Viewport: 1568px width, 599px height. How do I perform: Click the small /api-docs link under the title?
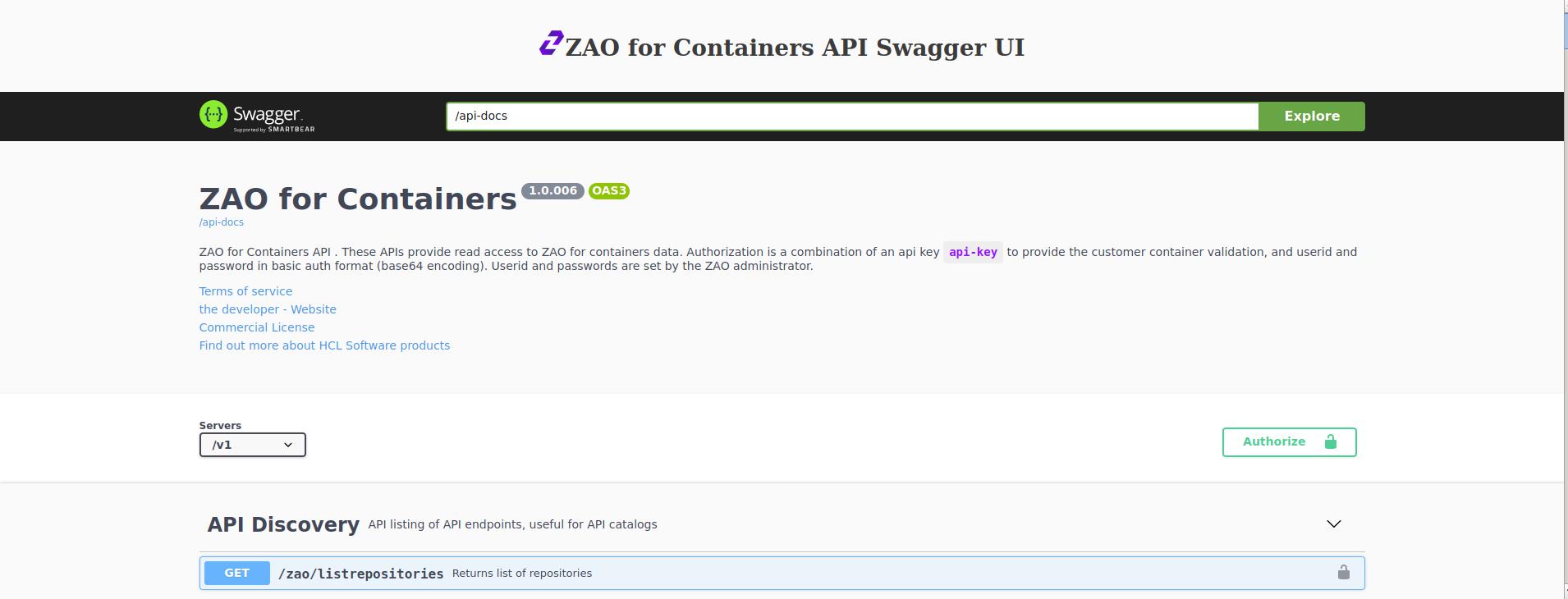click(x=221, y=222)
